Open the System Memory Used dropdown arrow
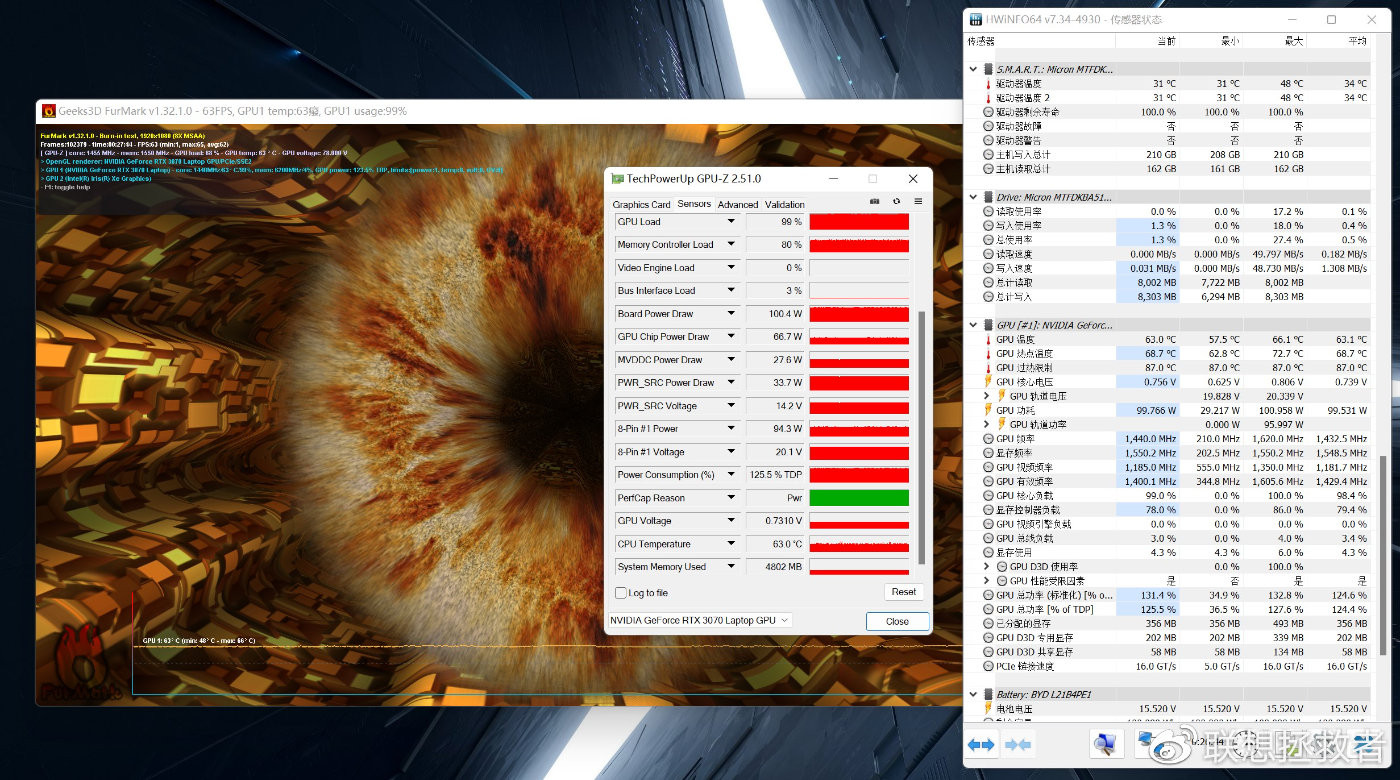 tap(731, 567)
